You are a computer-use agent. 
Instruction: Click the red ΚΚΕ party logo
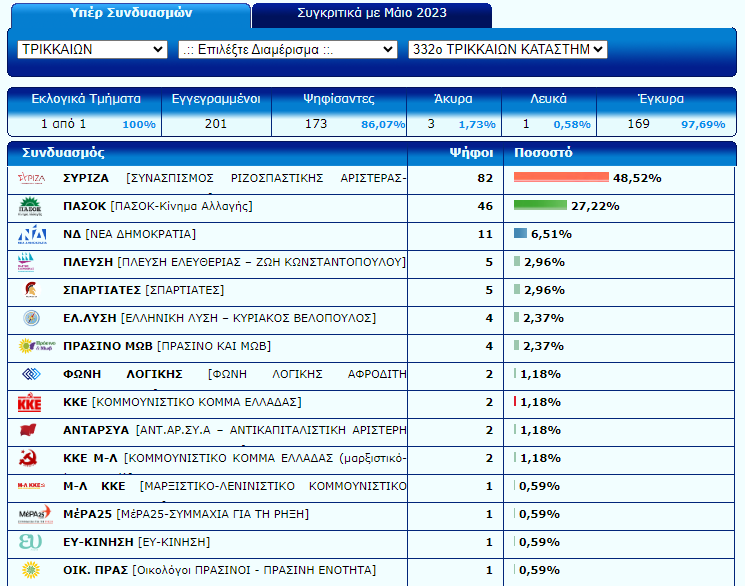(29, 402)
